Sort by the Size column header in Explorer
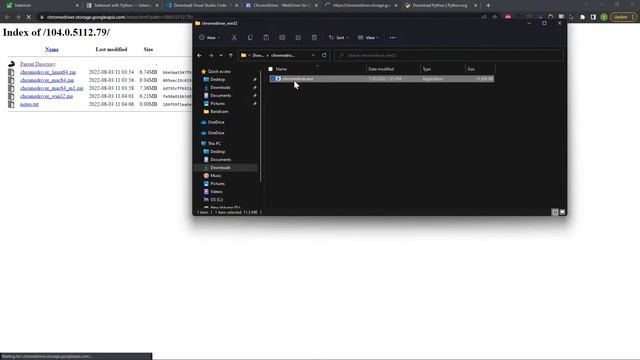Image resolution: width=640 pixels, height=360 pixels. (480, 69)
